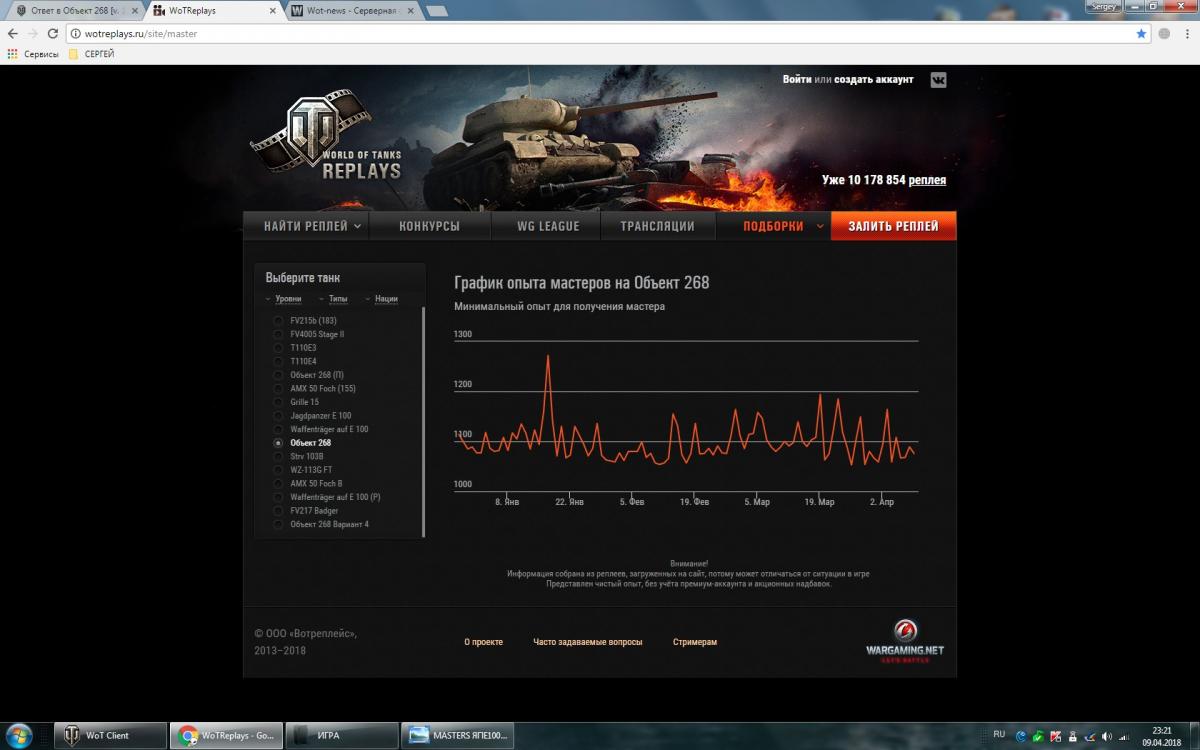
Task: Click the VK social network icon
Action: point(938,80)
